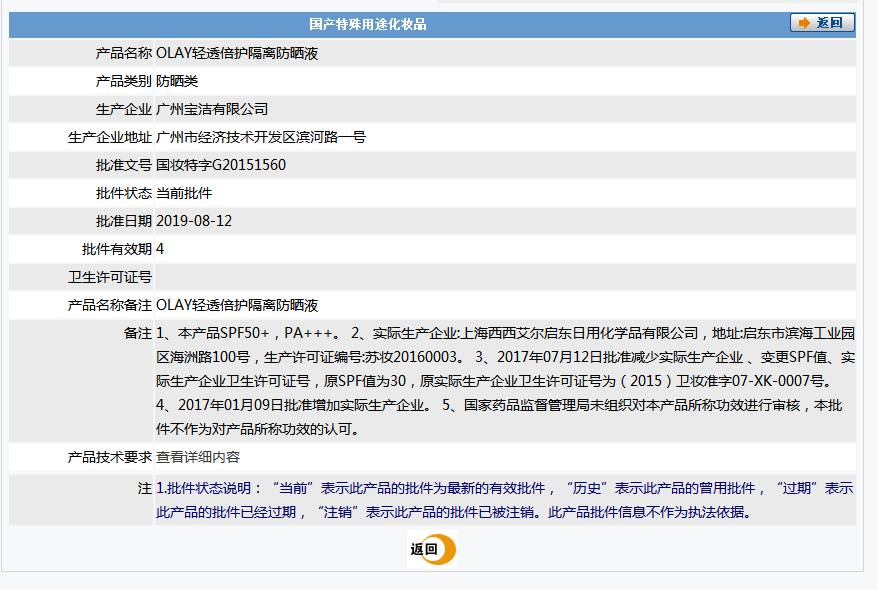The height and width of the screenshot is (590, 877).
Task: Click the 备注 remarks text starting 本产品SPF50+
Action: [505, 381]
